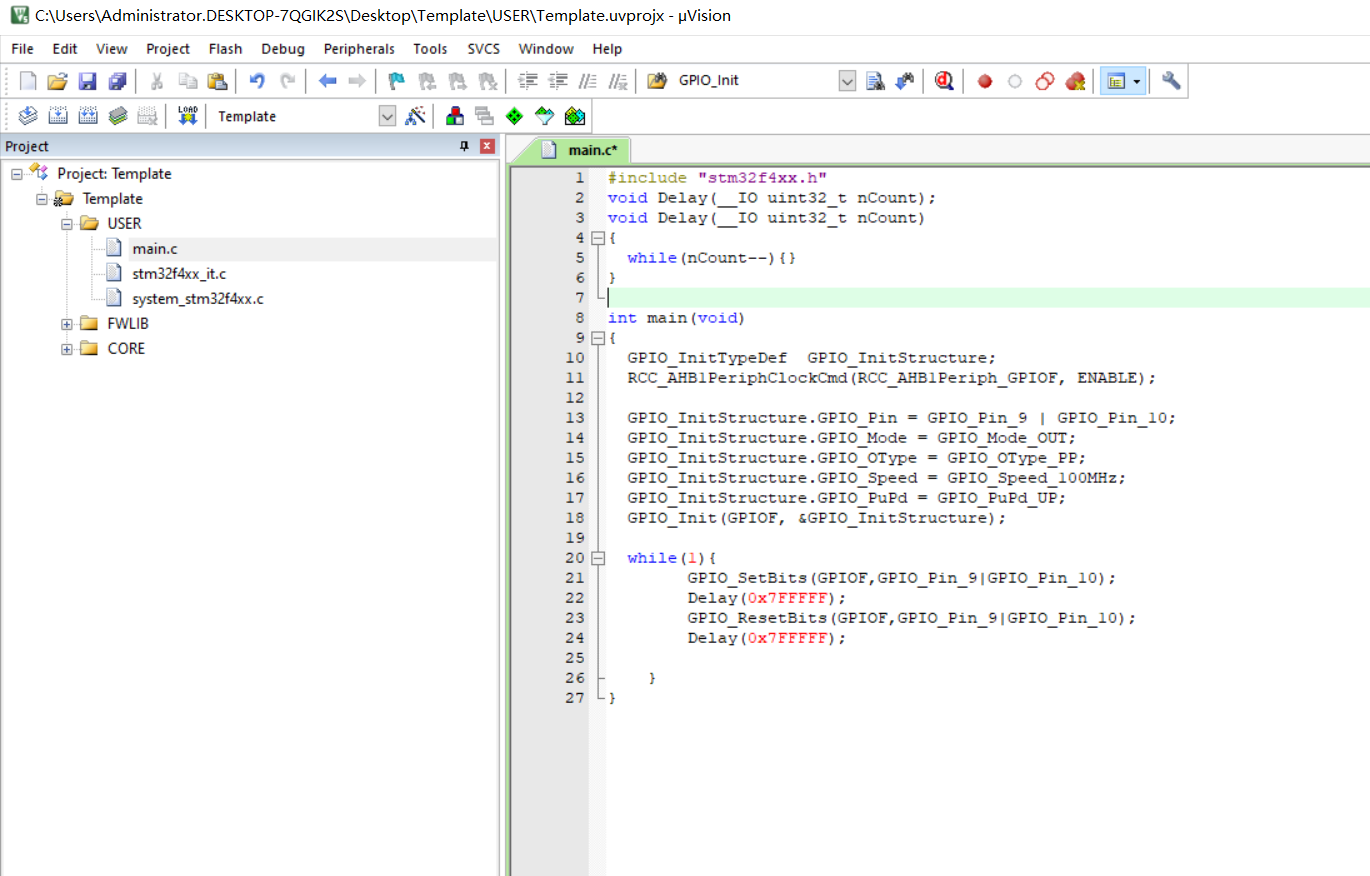Open the Debug menu
Screen dimensions: 1370x876
[x=283, y=49]
